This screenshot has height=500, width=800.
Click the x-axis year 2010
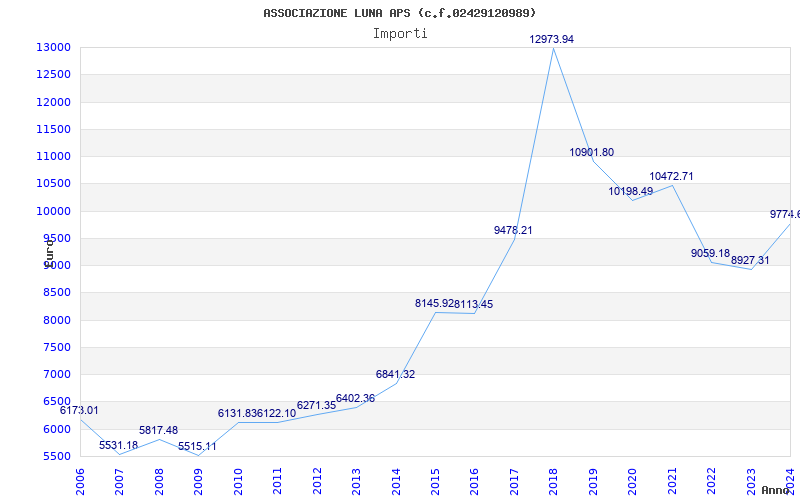tap(238, 482)
